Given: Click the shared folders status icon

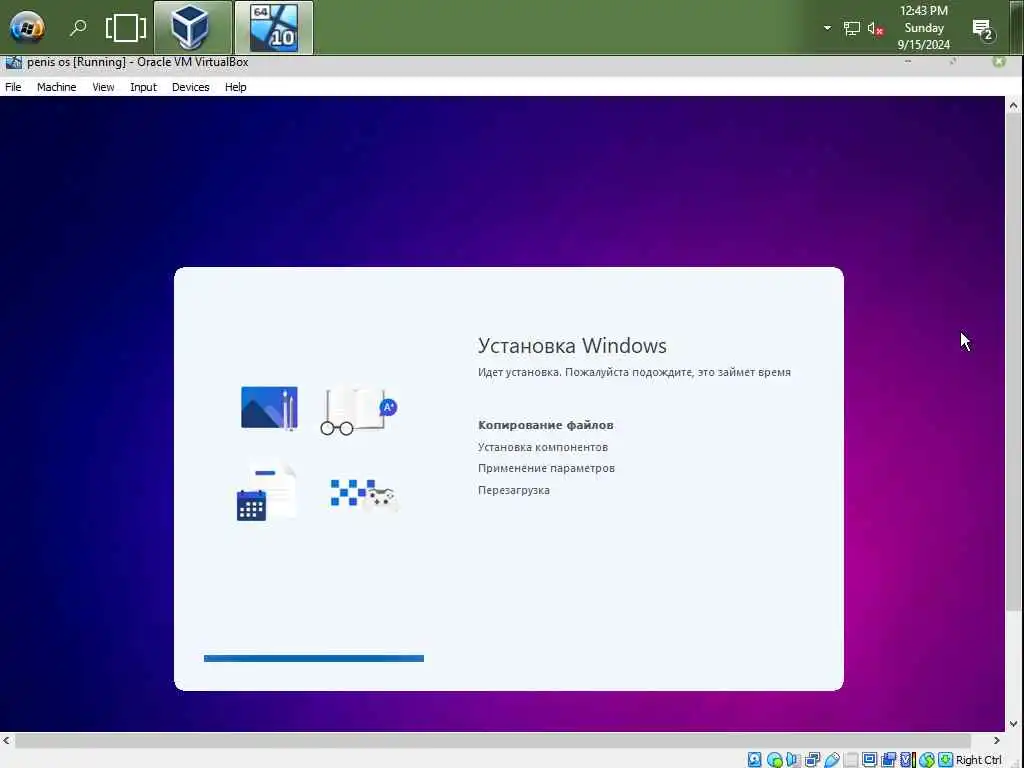Looking at the screenshot, I should click(850, 760).
